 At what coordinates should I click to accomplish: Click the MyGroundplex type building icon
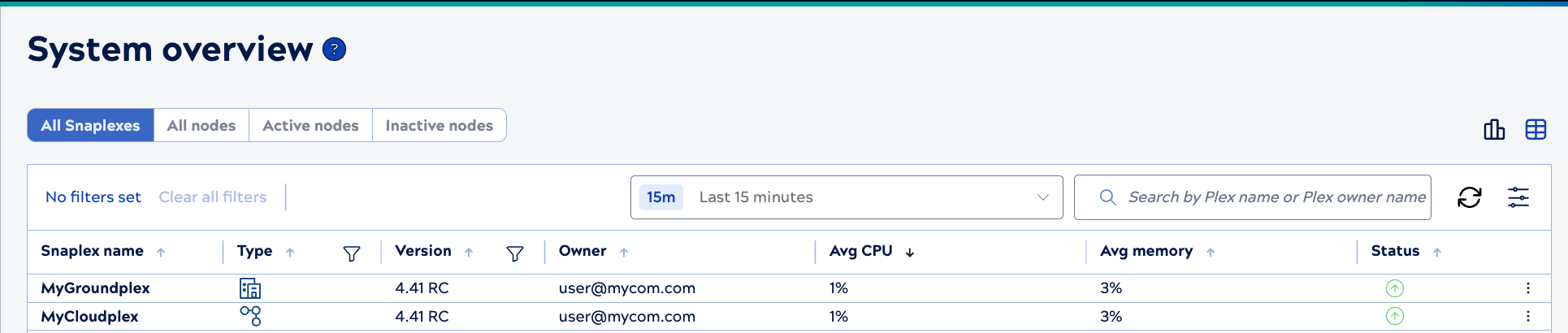pyautogui.click(x=250, y=288)
